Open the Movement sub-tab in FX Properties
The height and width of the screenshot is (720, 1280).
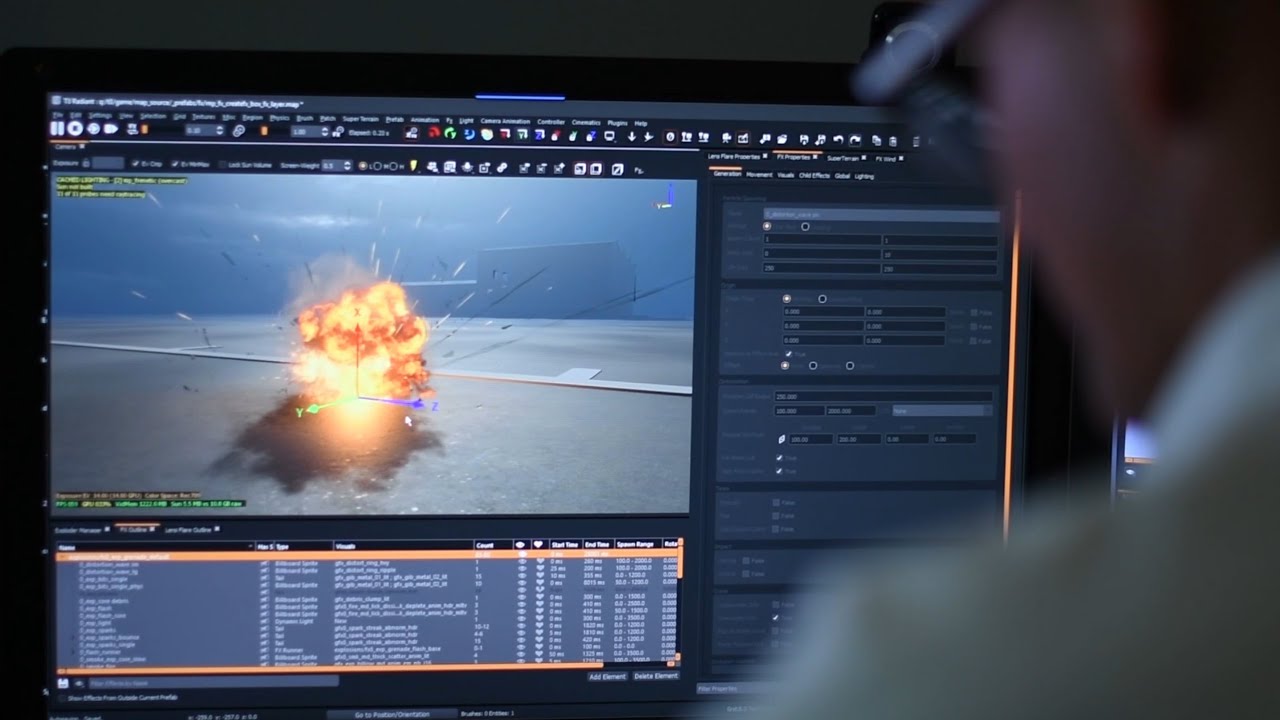point(759,175)
